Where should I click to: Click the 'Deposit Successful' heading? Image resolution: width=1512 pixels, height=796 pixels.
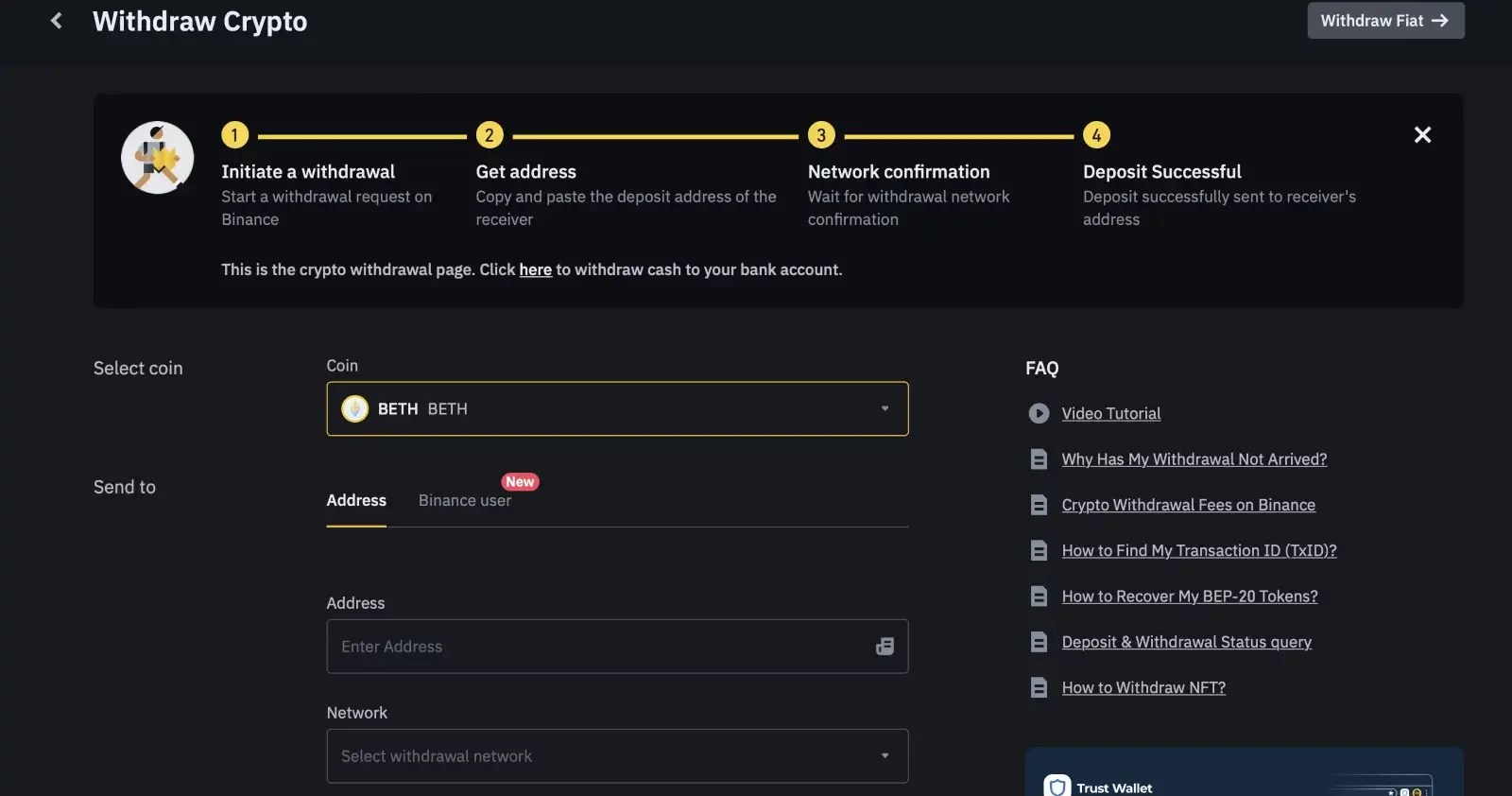coord(1162,172)
